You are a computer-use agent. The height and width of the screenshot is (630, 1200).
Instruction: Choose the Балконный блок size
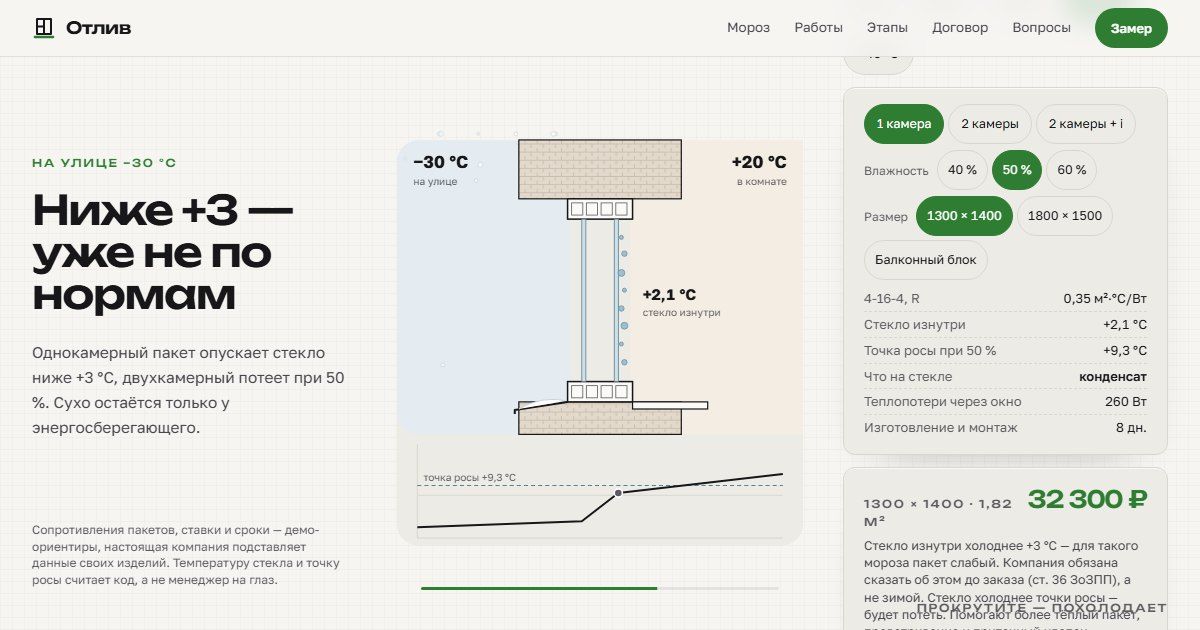926,260
